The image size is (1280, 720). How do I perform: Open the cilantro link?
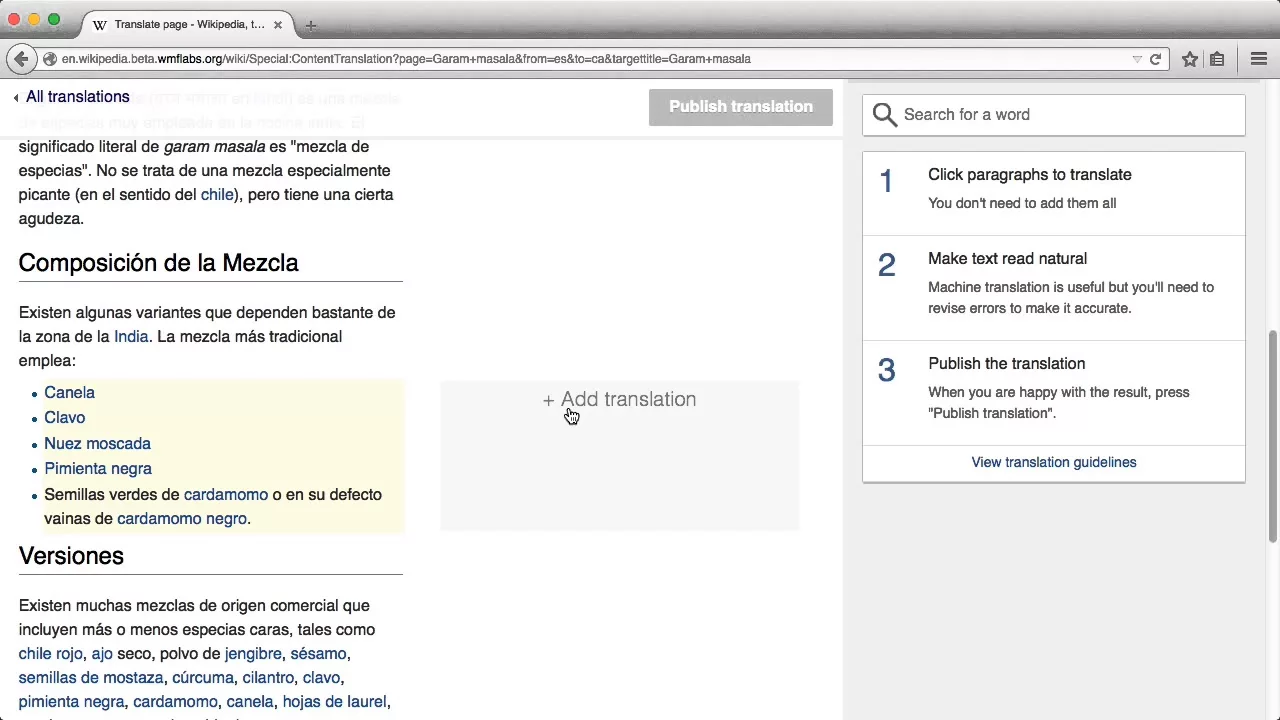tap(268, 678)
